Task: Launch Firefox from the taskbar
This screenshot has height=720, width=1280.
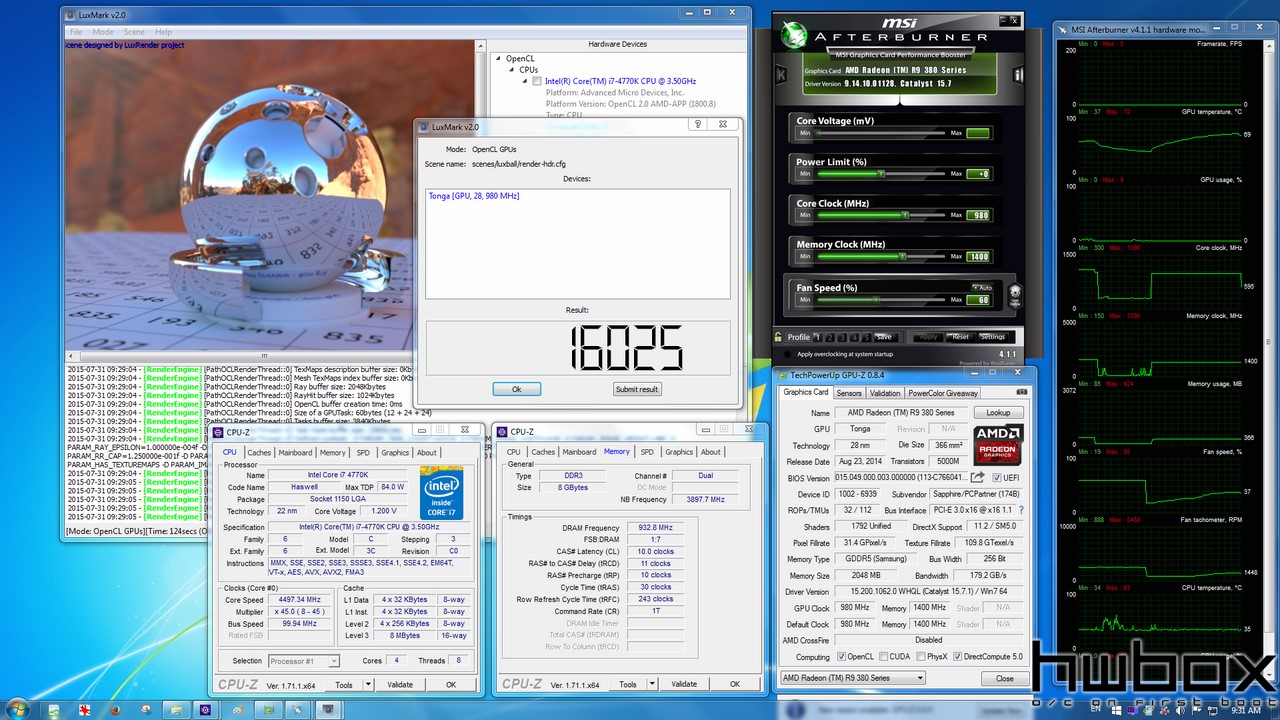Action: pos(116,710)
